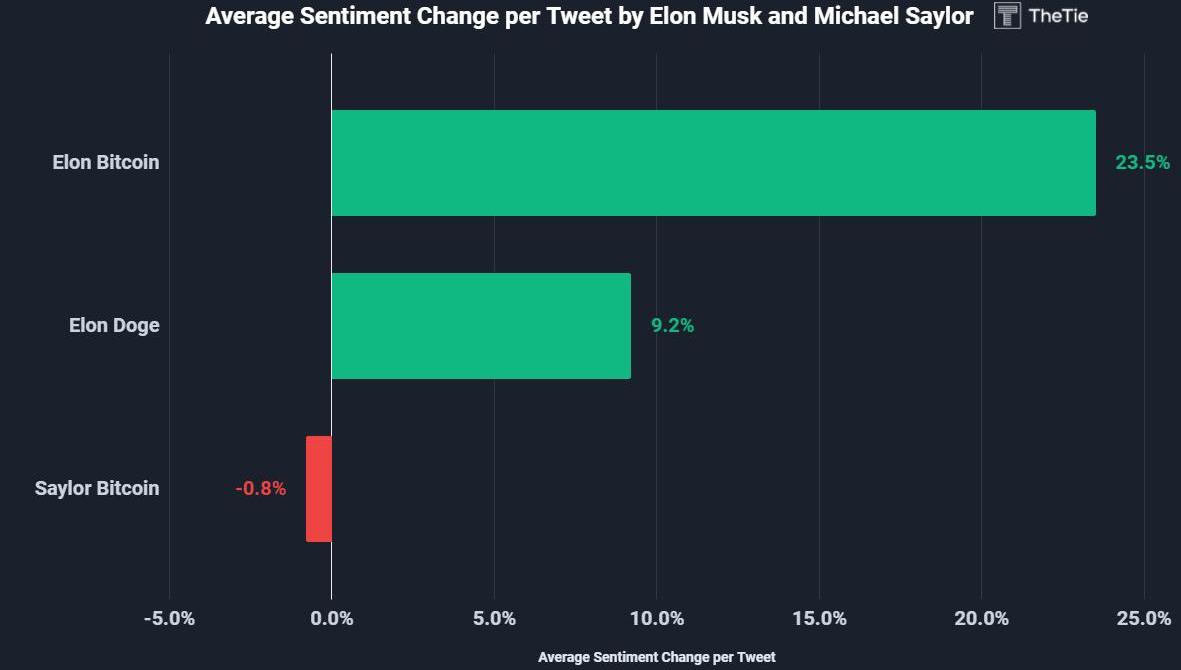Viewport: 1181px width, 670px height.
Task: Select the x-axis title below the ticks
Action: coord(656,657)
